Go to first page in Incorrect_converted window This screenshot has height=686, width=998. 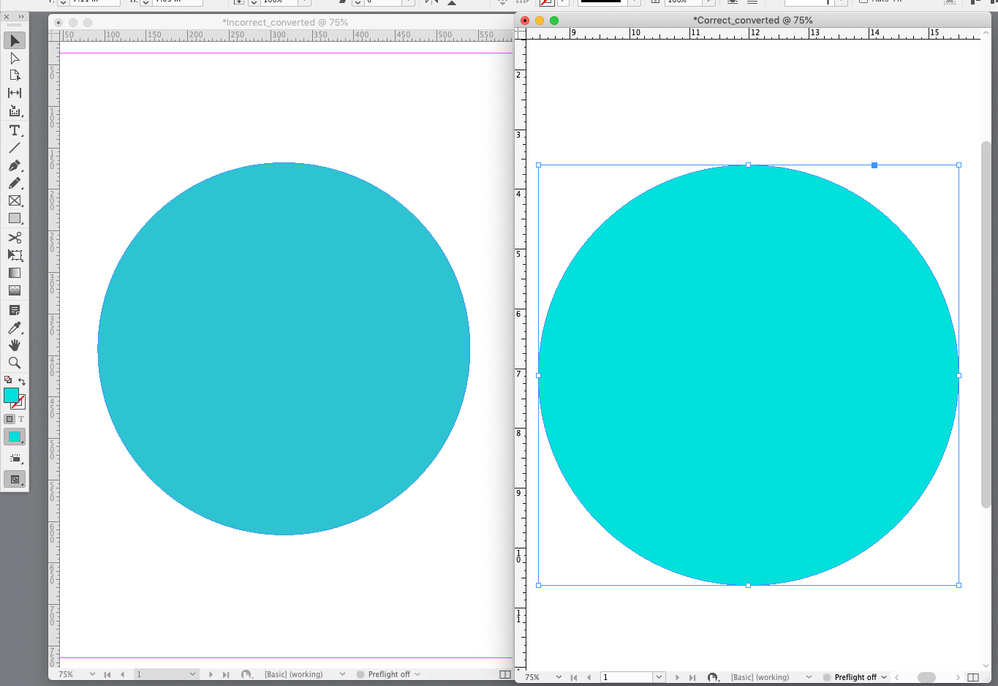click(107, 675)
